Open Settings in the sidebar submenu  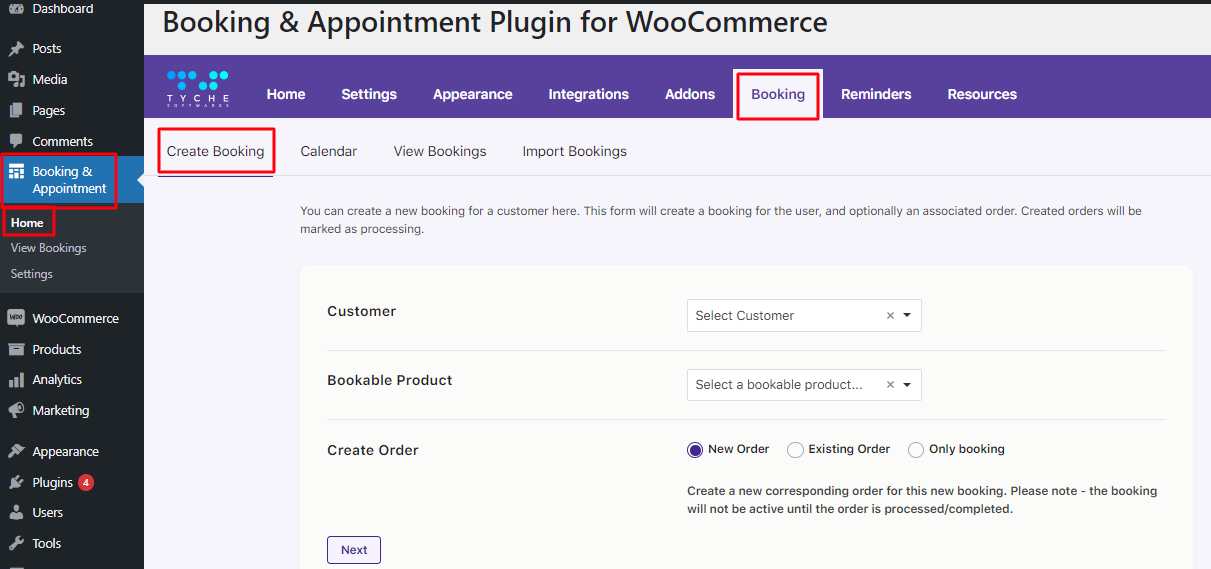(x=32, y=274)
